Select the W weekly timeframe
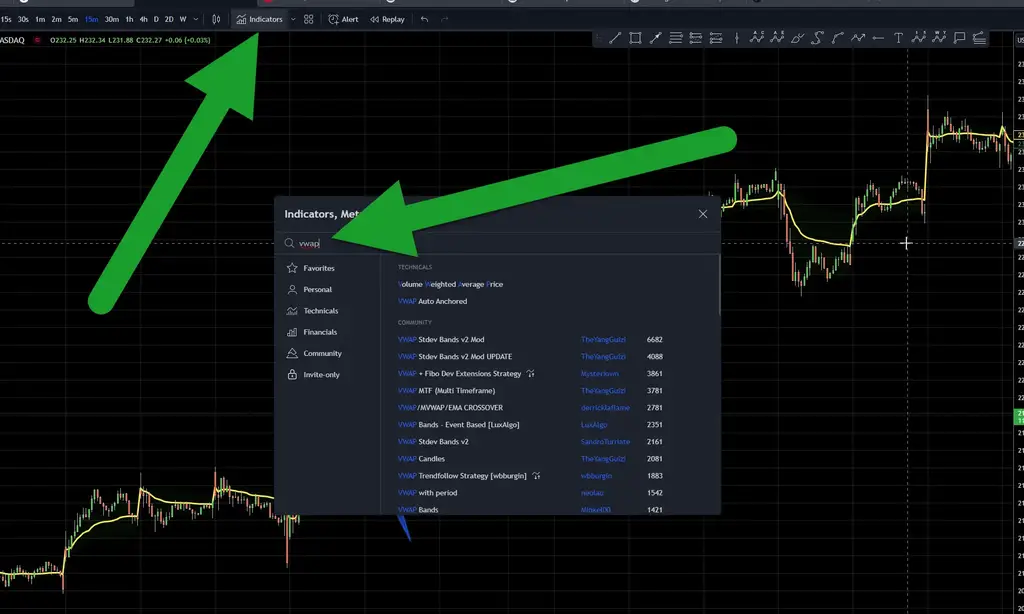 coord(182,19)
